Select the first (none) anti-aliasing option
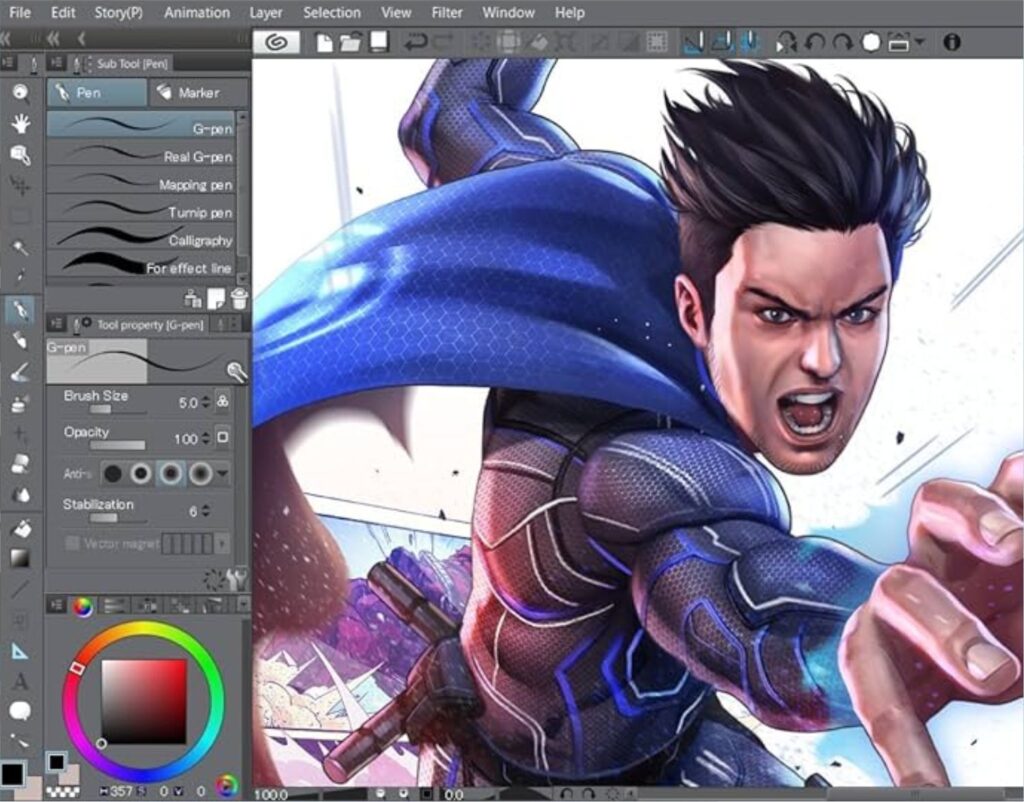Screen dimensions: 1024x802 [114, 473]
